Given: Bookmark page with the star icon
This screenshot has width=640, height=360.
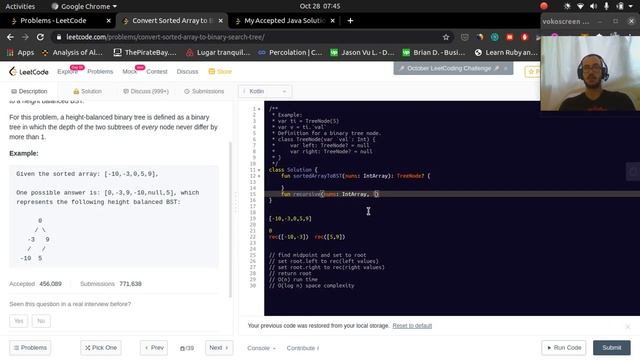Looking at the screenshot, I should pyautogui.click(x=446, y=37).
